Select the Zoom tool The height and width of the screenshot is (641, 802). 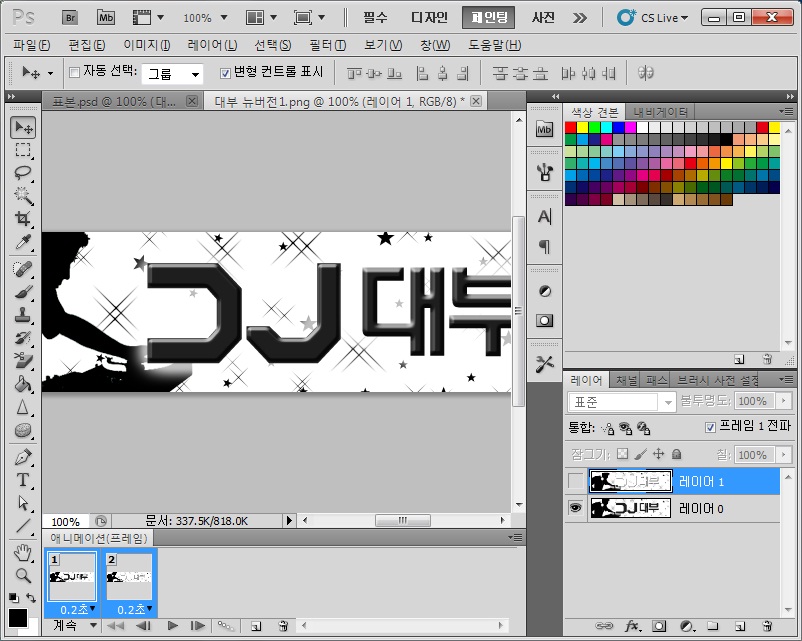(23, 576)
